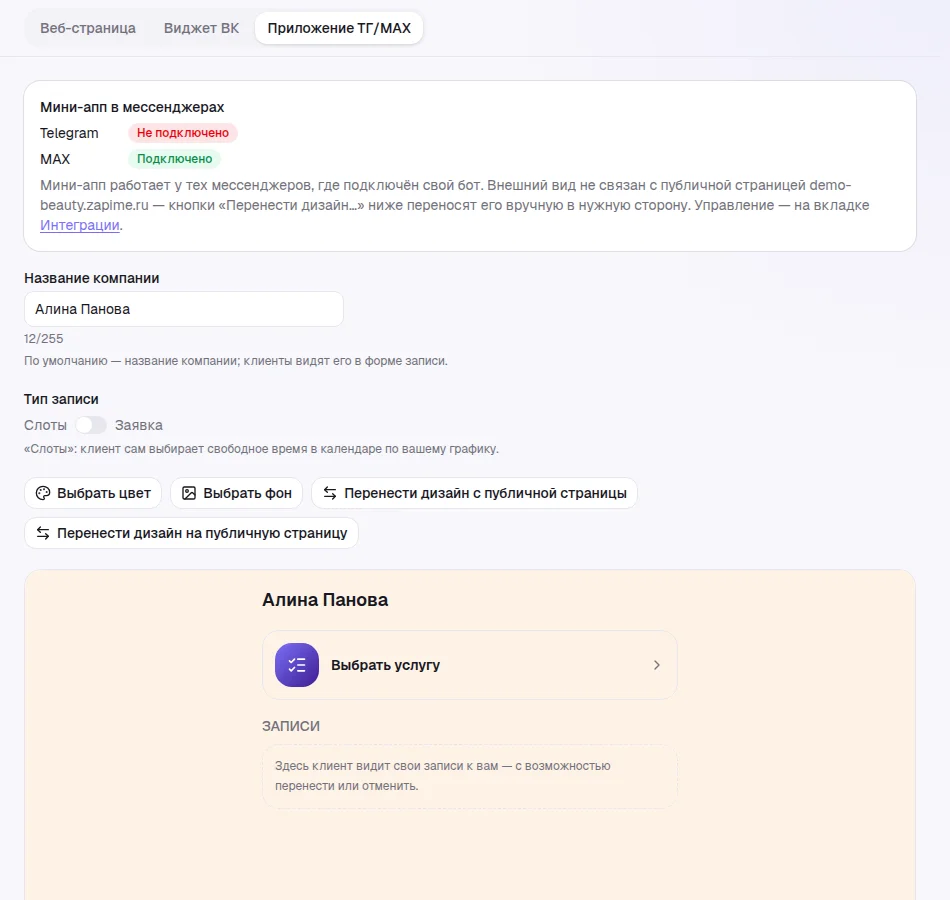
Task: Click the MAX label
Action: pos(55,159)
